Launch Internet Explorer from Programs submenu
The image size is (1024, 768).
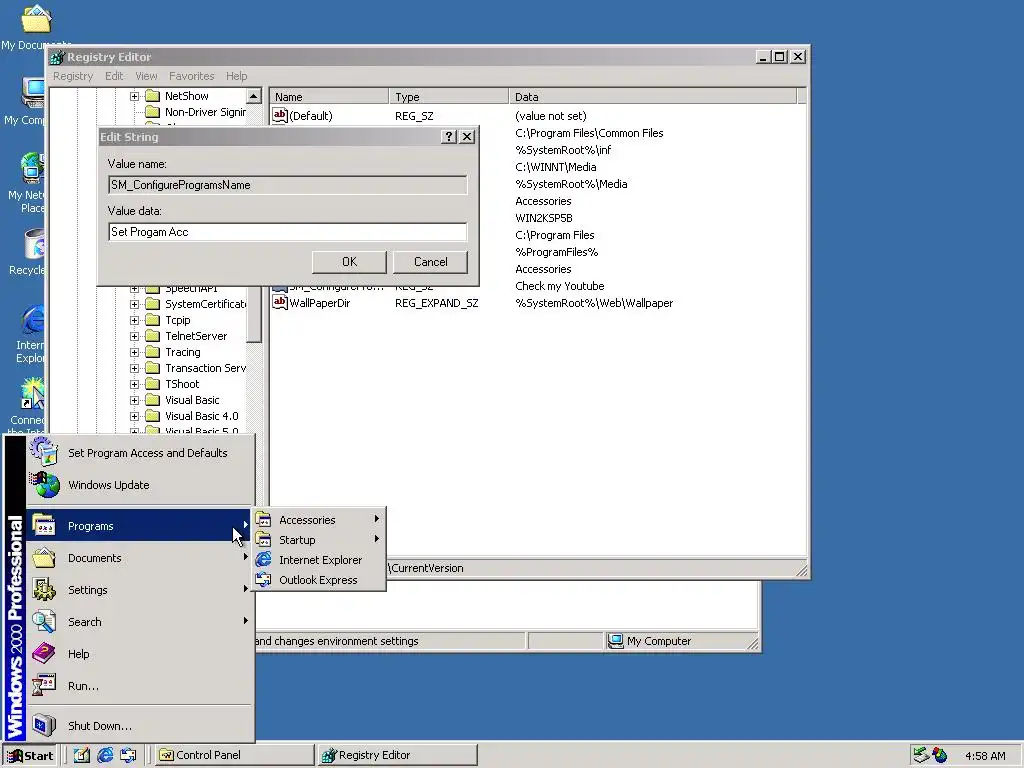pyautogui.click(x=263, y=560)
